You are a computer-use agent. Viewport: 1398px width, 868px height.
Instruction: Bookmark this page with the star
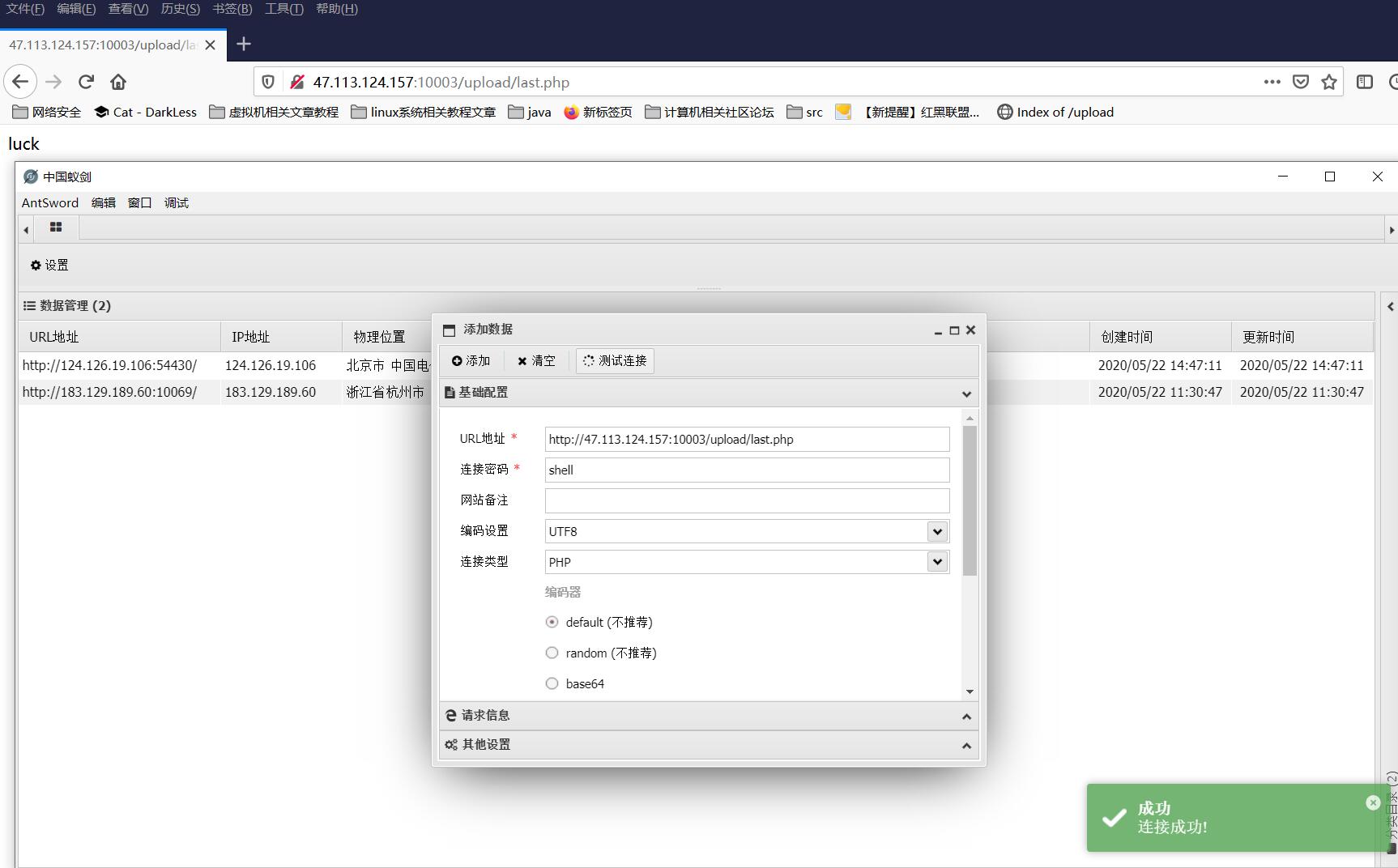coord(1329,82)
